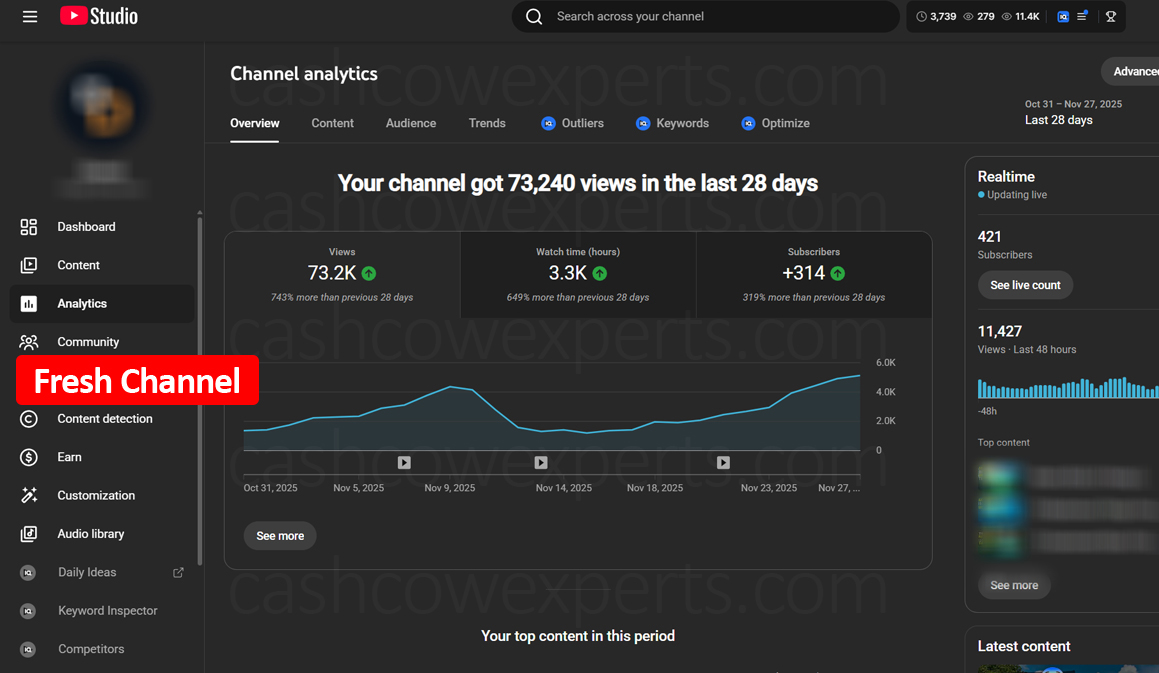Open the hamburger navigation menu
Image resolution: width=1159 pixels, height=673 pixels.
click(29, 16)
